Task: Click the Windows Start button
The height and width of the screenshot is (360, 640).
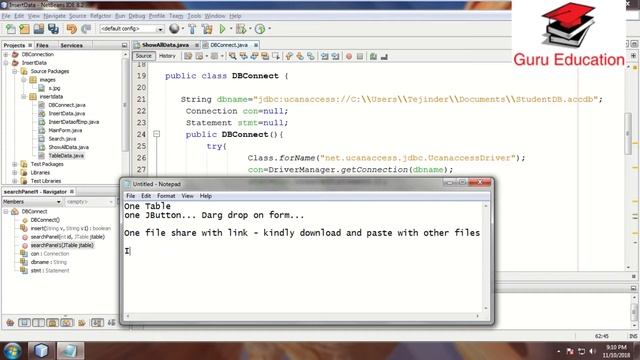Action: point(12,351)
